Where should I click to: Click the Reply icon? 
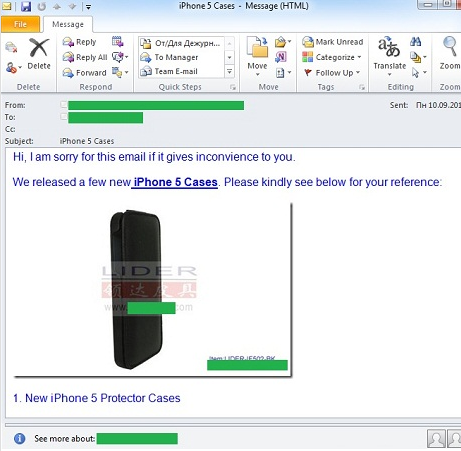[68, 42]
